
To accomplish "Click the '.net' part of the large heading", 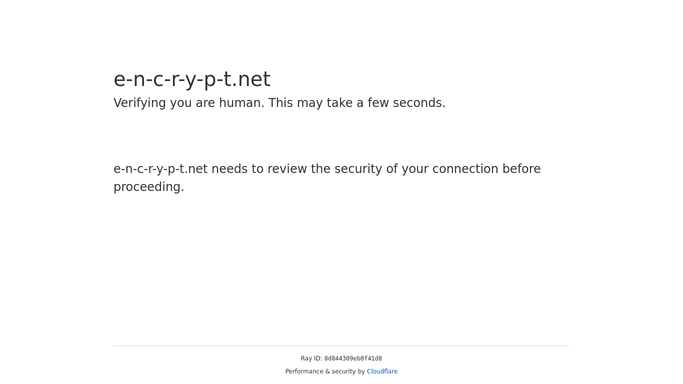I will (252, 80).
